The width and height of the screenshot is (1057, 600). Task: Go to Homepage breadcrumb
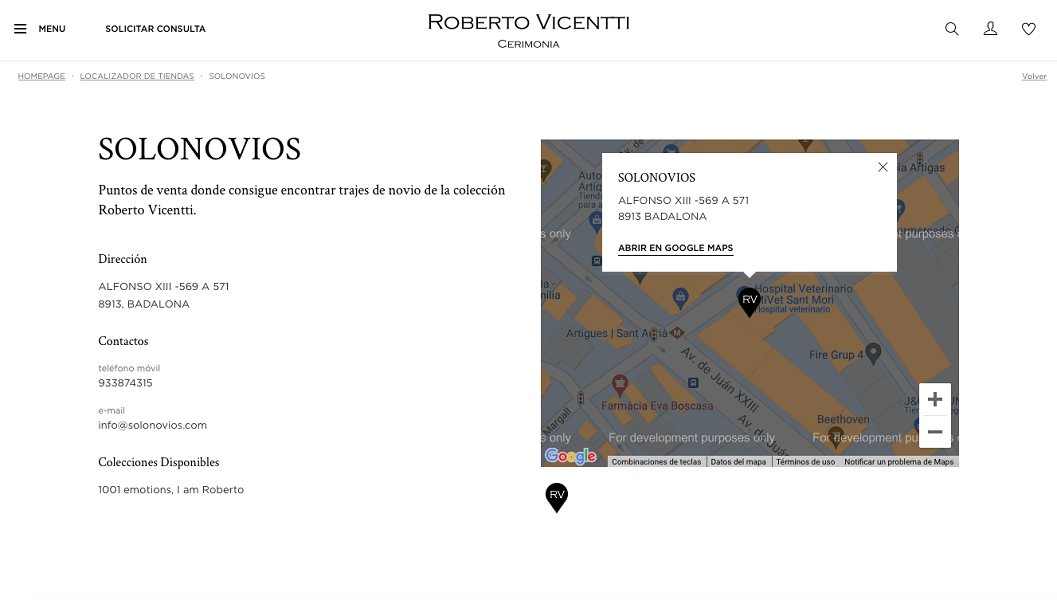[x=41, y=76]
